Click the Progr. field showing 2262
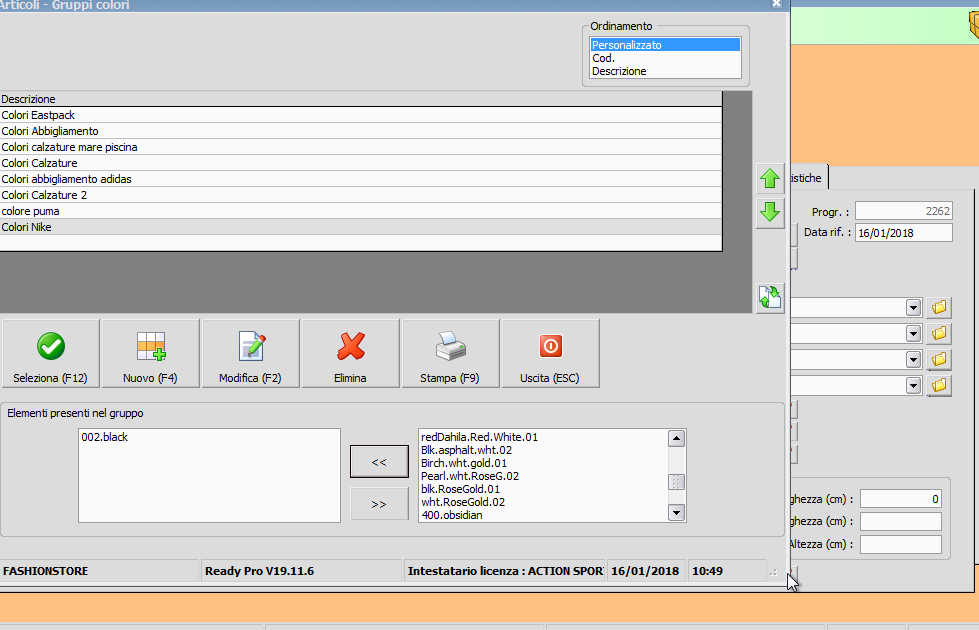The height and width of the screenshot is (630, 979). tap(903, 211)
